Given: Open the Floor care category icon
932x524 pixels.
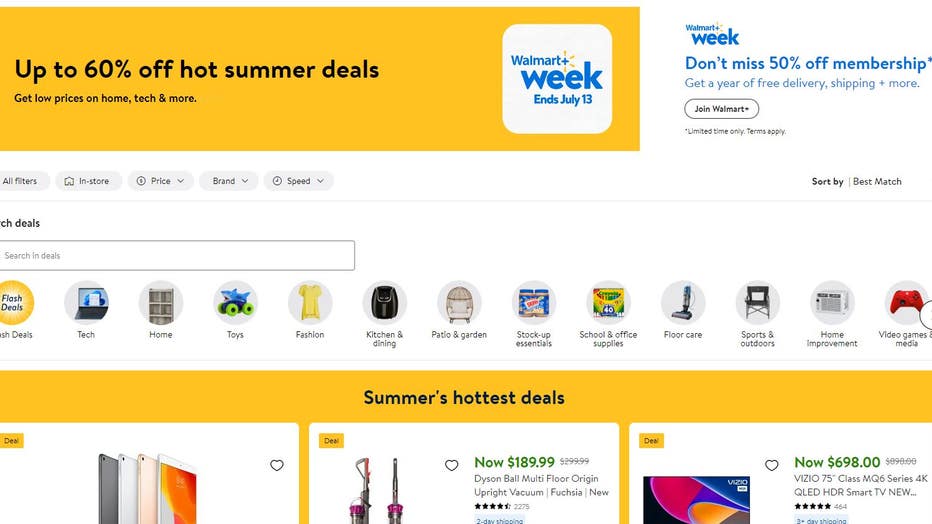Looking at the screenshot, I should point(683,302).
